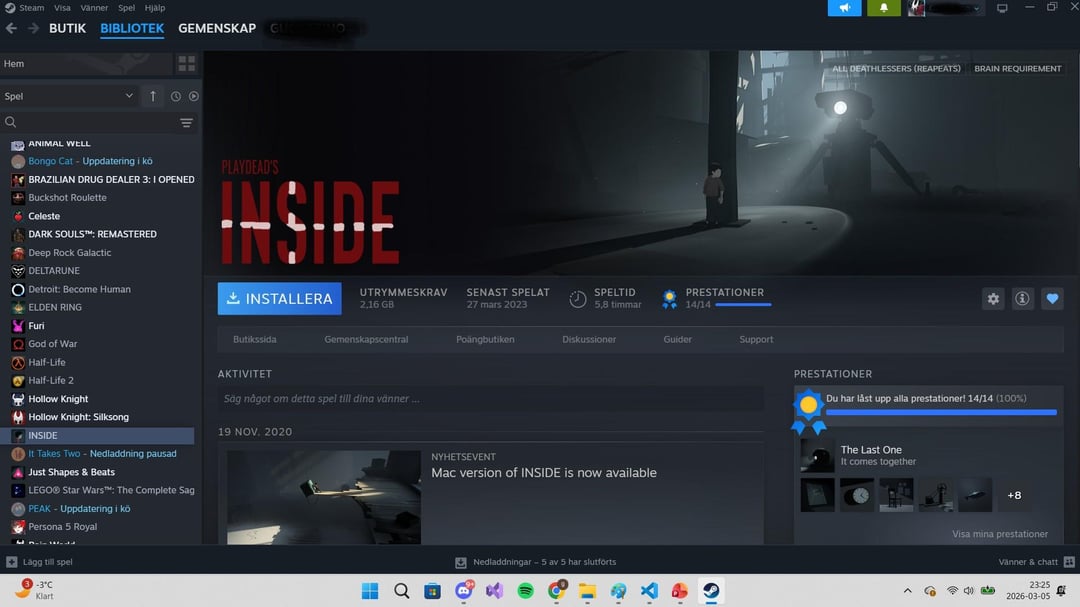This screenshot has width=1080, height=607.
Task: Show hidden system tray icons chevron
Action: [907, 591]
